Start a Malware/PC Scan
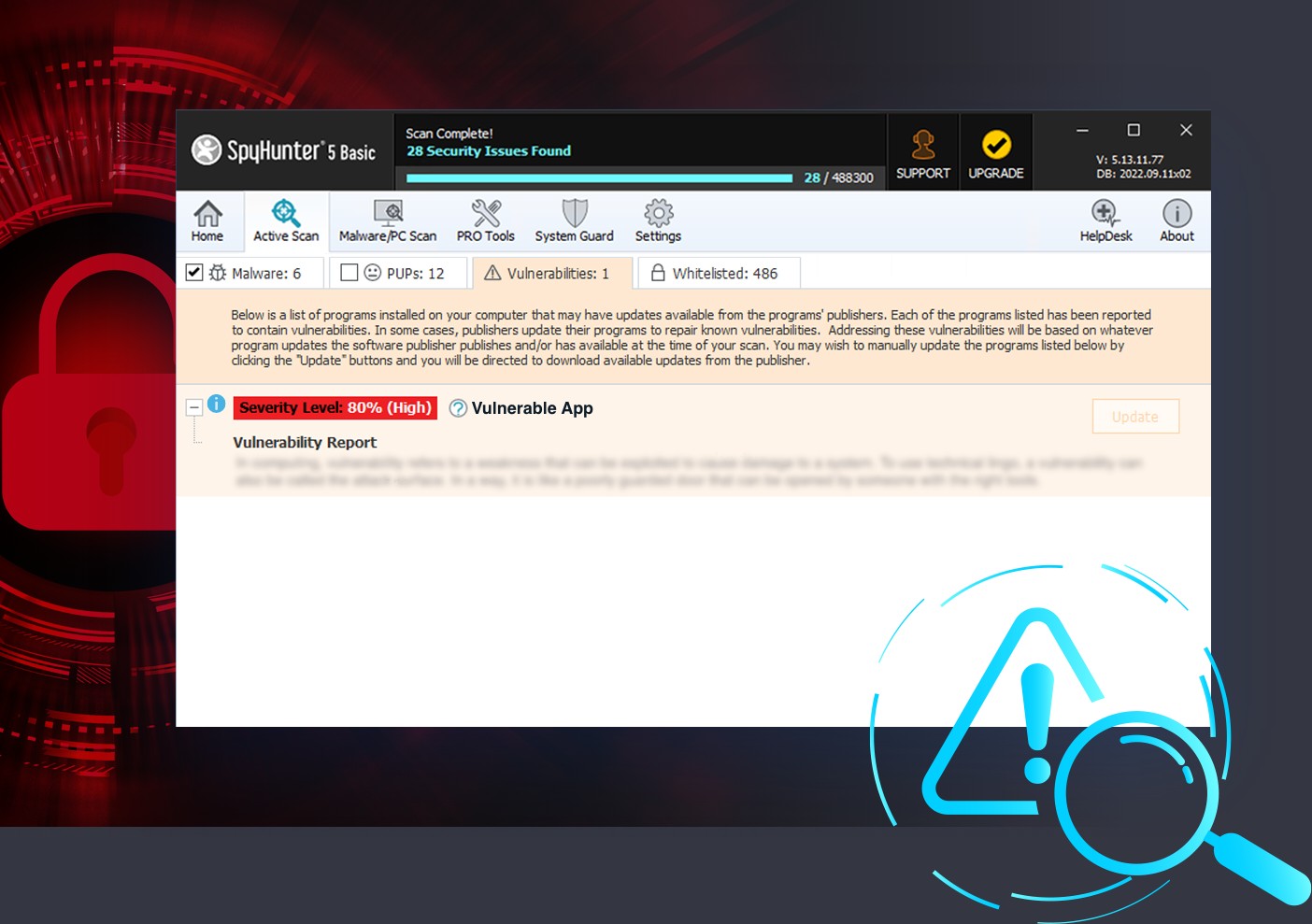This screenshot has width=1312, height=924. [388, 220]
